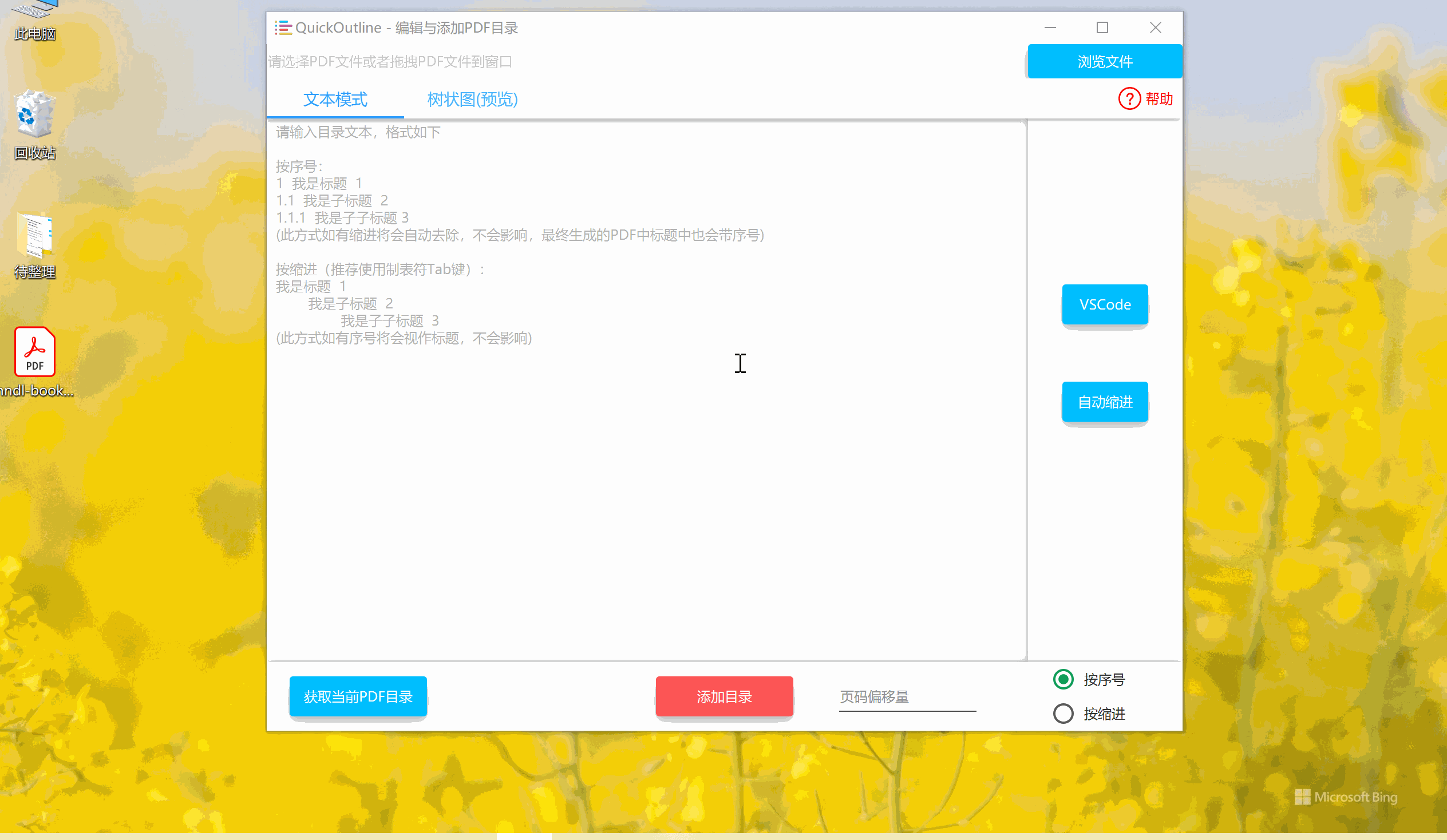Switch to the 树状图(预览) tab
The width and height of the screenshot is (1447, 840).
tap(472, 100)
